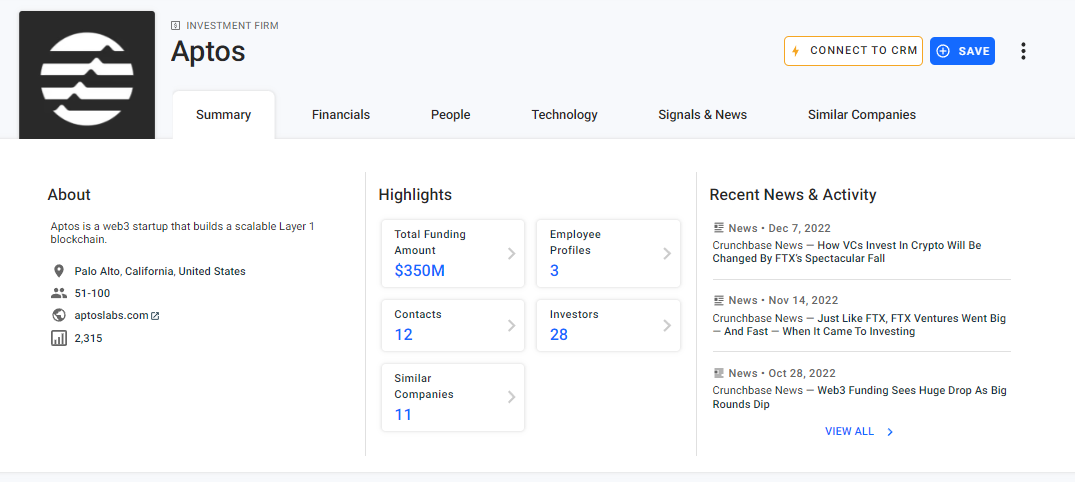Open article about FTX's Spectacular Fall

[847, 252]
